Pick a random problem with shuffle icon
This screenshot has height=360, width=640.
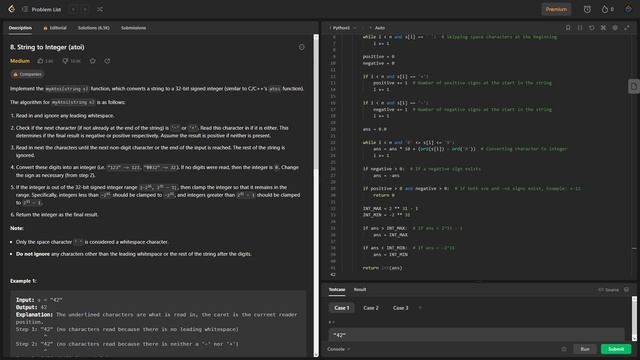[x=100, y=9]
